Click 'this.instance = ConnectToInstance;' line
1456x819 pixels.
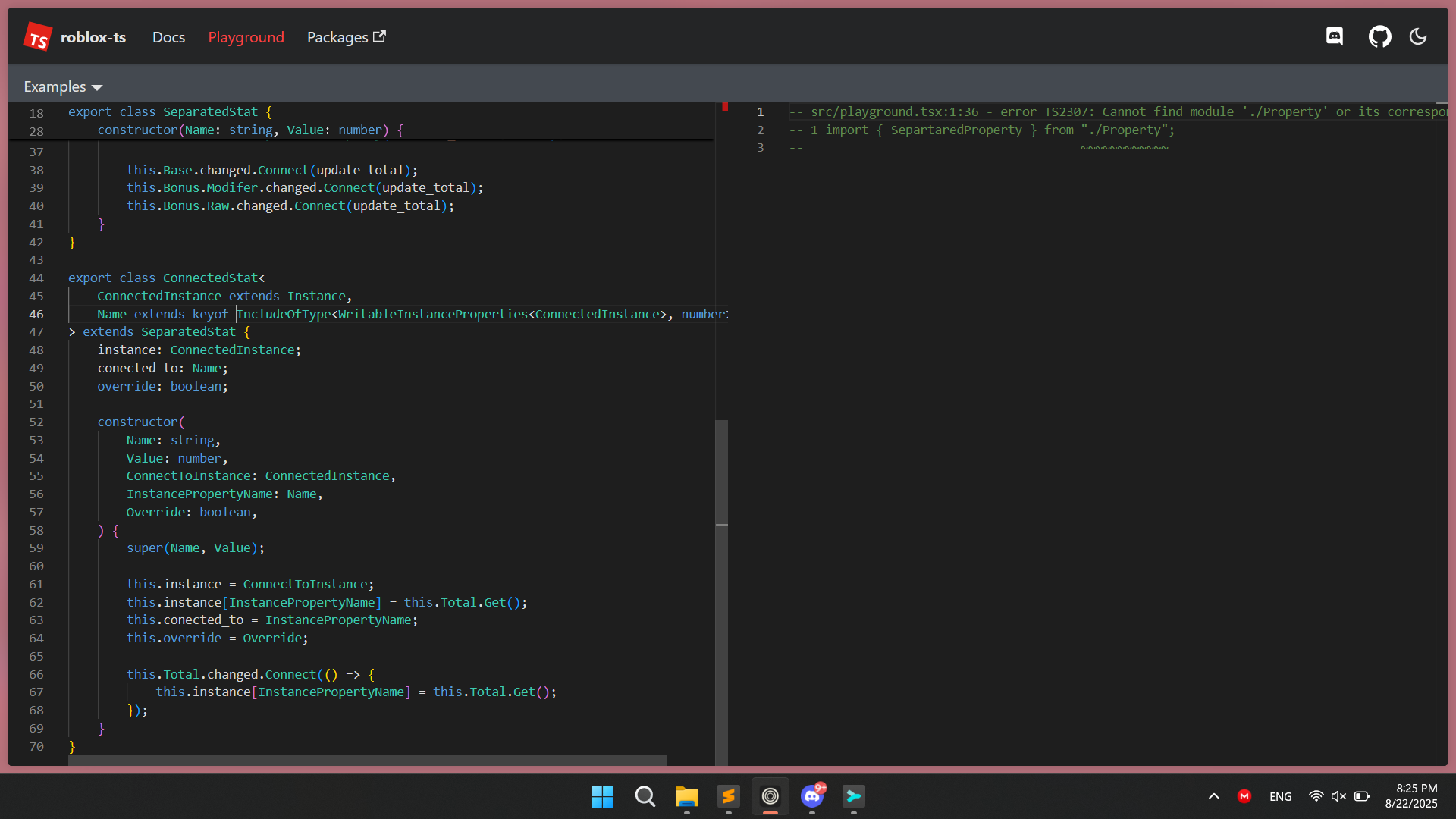250,585
